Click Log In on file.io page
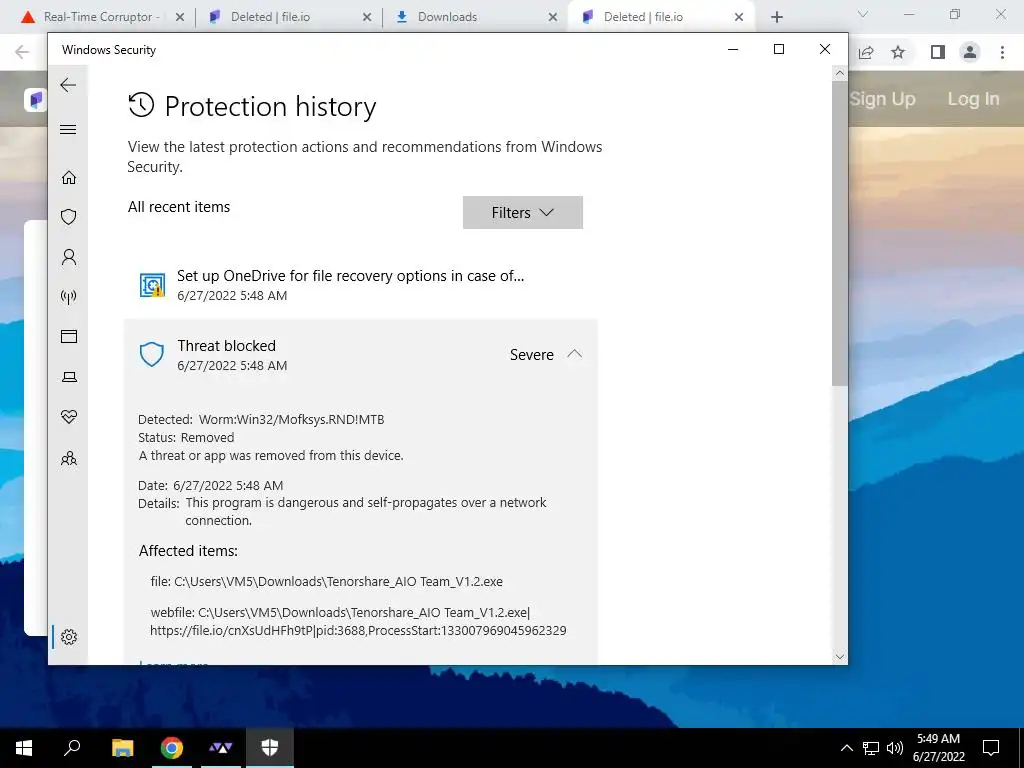 (973, 99)
